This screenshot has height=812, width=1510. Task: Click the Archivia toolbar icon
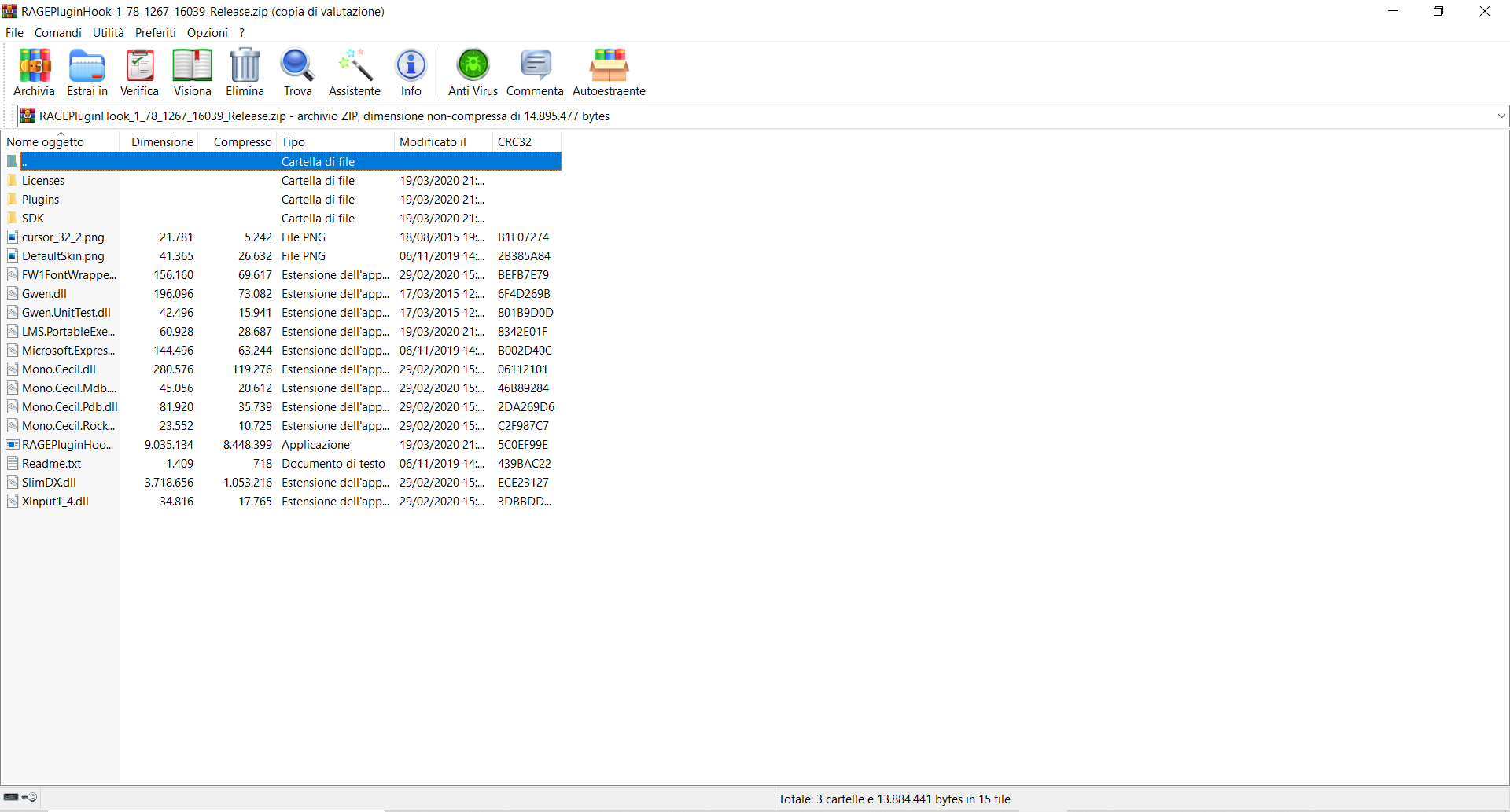pyautogui.click(x=35, y=65)
